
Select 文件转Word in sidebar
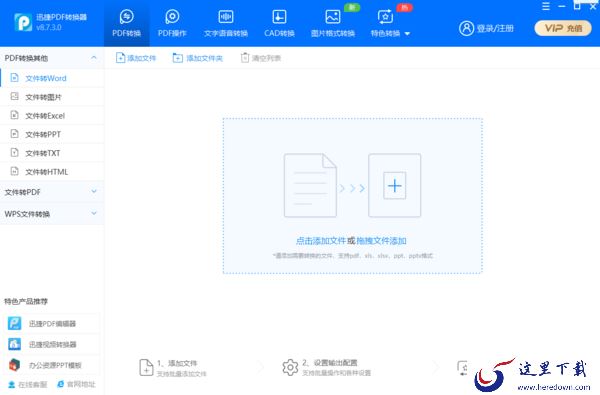tap(52, 78)
